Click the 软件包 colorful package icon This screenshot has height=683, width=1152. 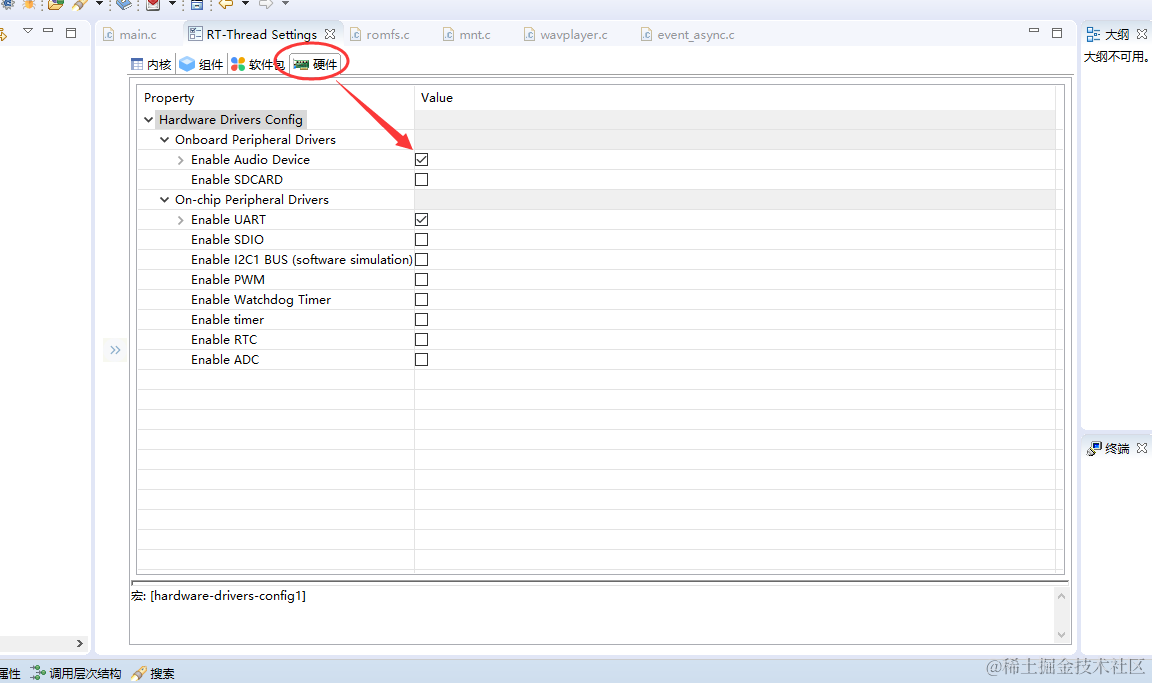pyautogui.click(x=238, y=64)
